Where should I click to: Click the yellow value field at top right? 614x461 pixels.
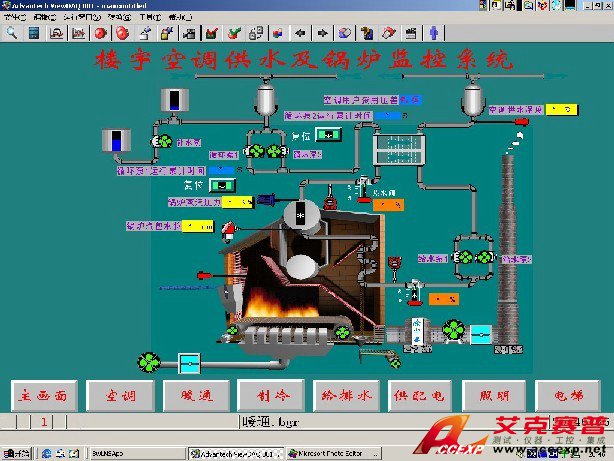coord(563,108)
